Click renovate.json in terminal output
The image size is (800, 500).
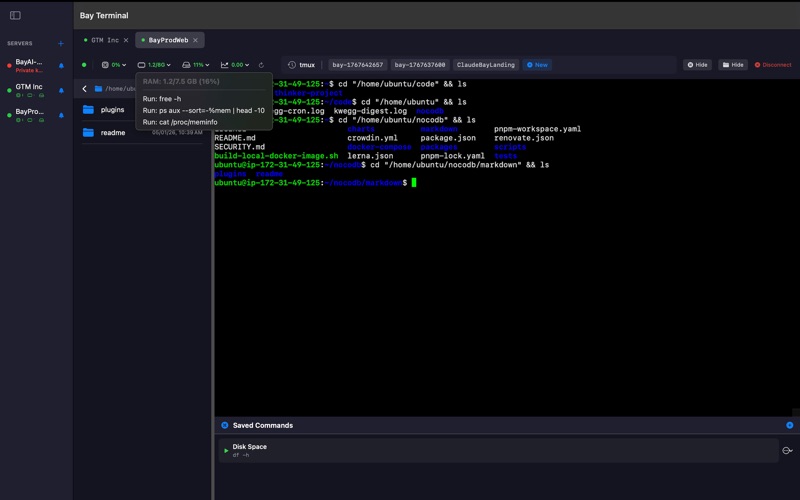tap(523, 138)
